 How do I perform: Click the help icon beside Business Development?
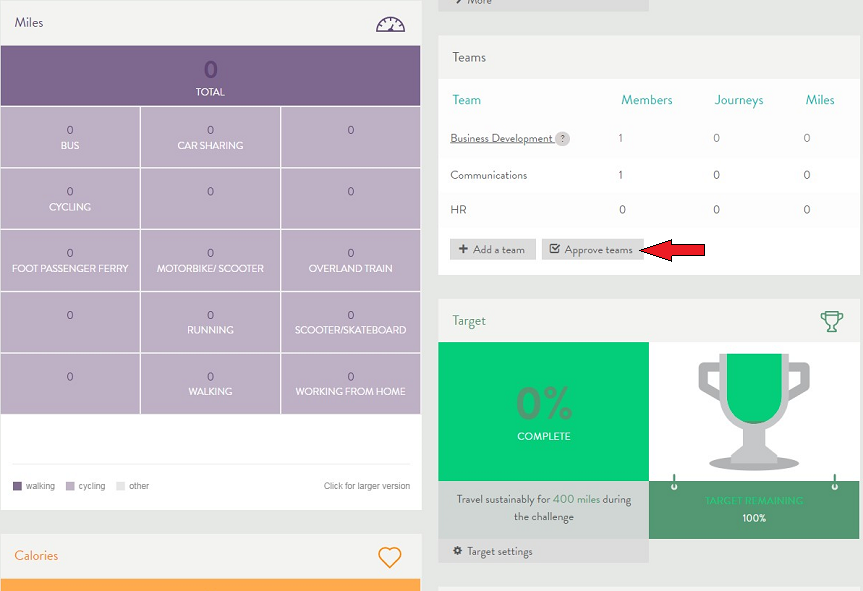click(562, 139)
